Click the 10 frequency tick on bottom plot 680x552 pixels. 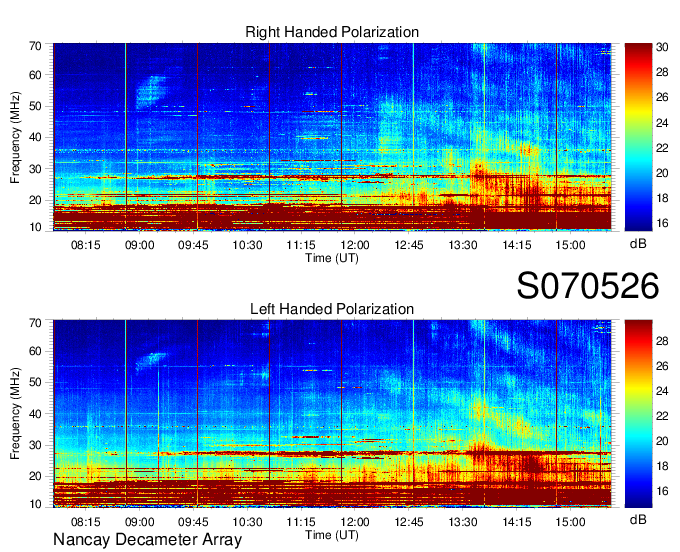point(35,504)
